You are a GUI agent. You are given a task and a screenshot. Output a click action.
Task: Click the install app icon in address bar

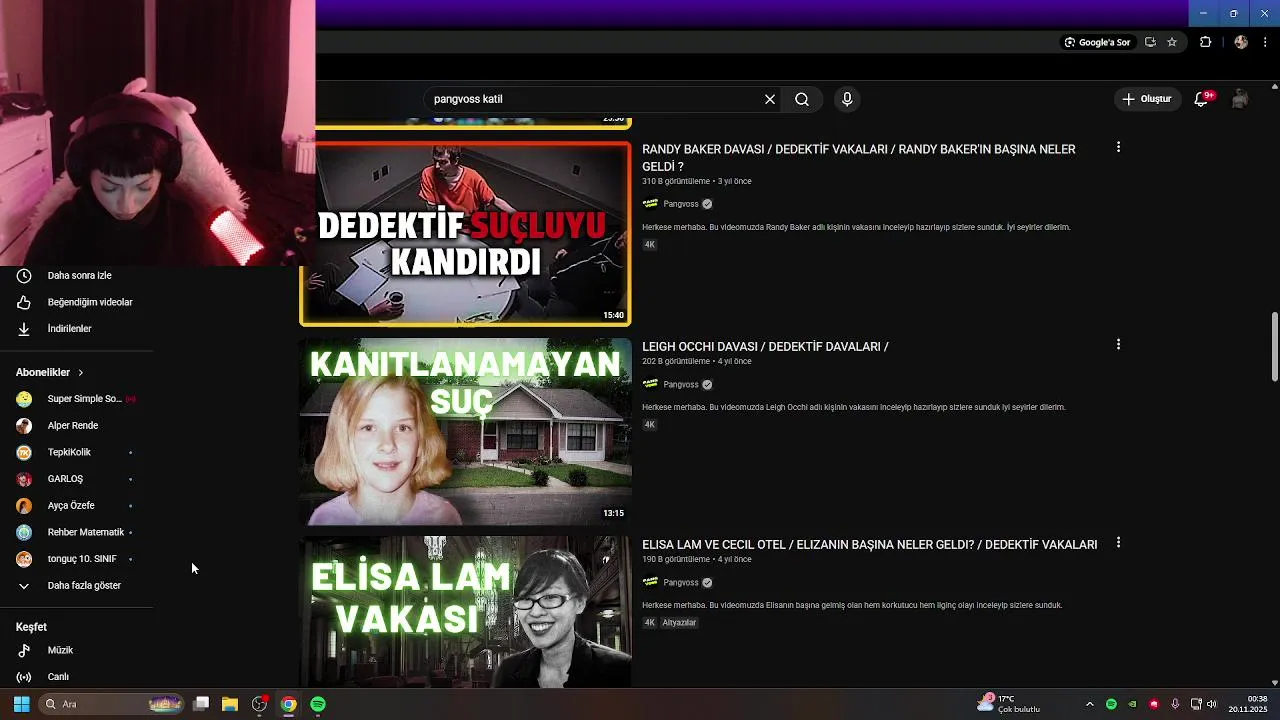click(x=1150, y=42)
